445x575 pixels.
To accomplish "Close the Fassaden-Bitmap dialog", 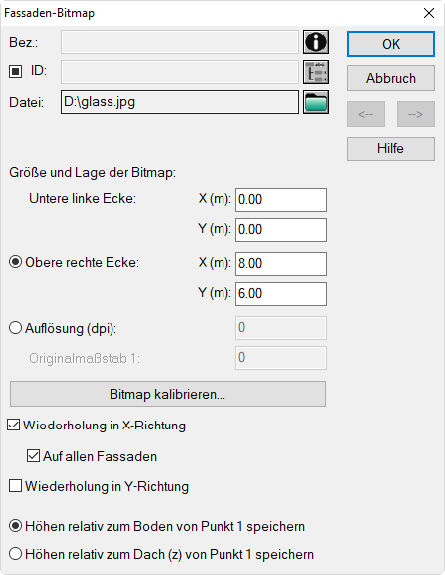I will click(428, 13).
